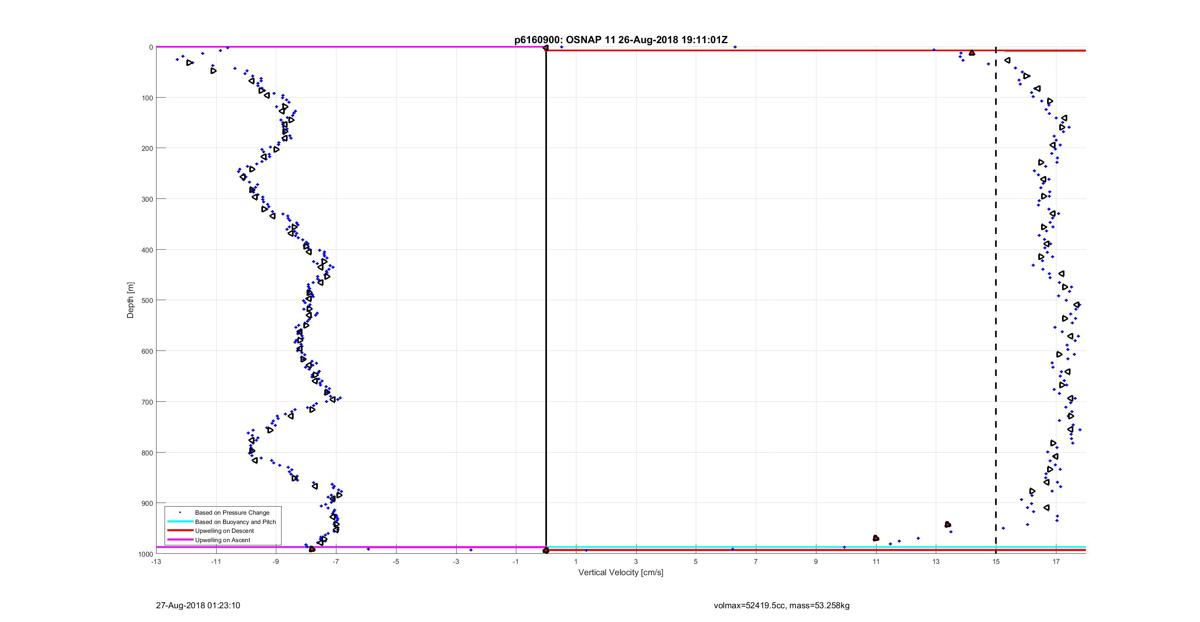1200x622 pixels.
Task: Select the 'Vertical Velocity [cm/s]' x-axis label
Action: [x=621, y=572]
